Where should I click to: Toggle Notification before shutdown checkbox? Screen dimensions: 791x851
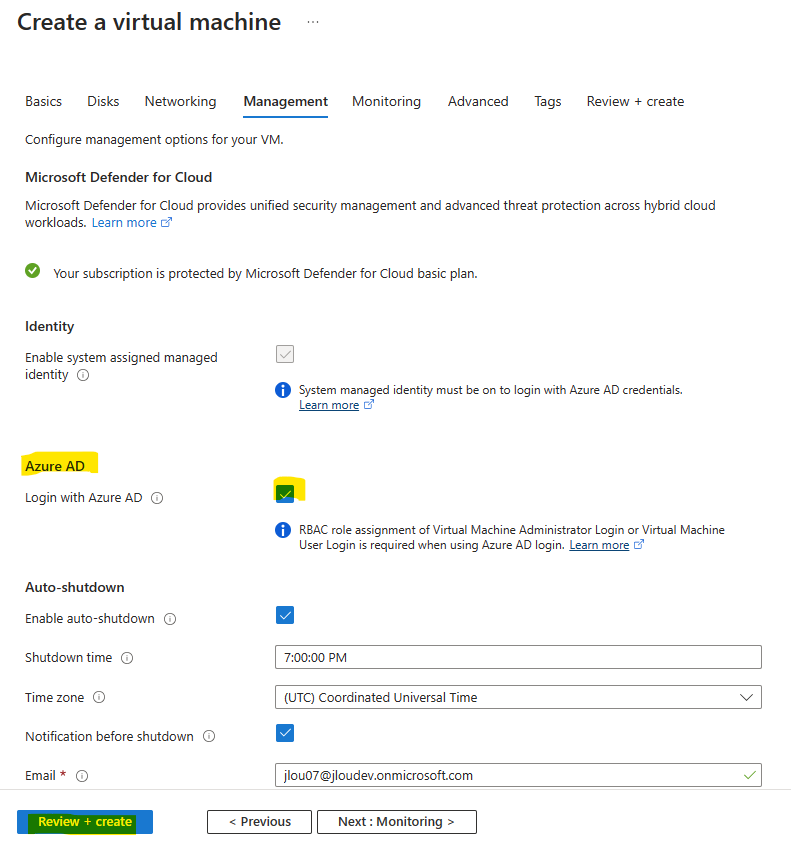click(x=285, y=733)
